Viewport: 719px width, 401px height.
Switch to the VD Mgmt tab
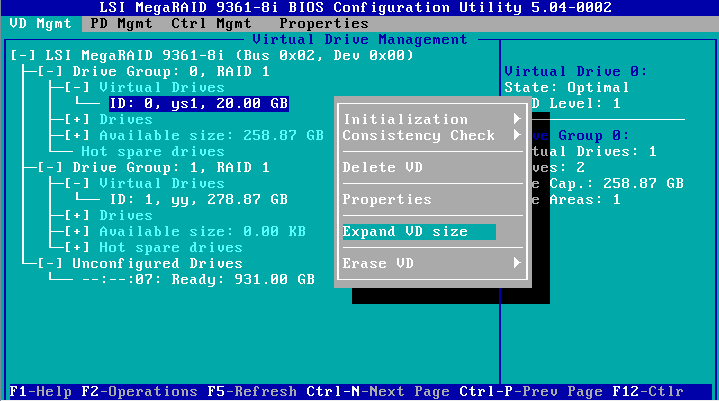click(x=40, y=23)
